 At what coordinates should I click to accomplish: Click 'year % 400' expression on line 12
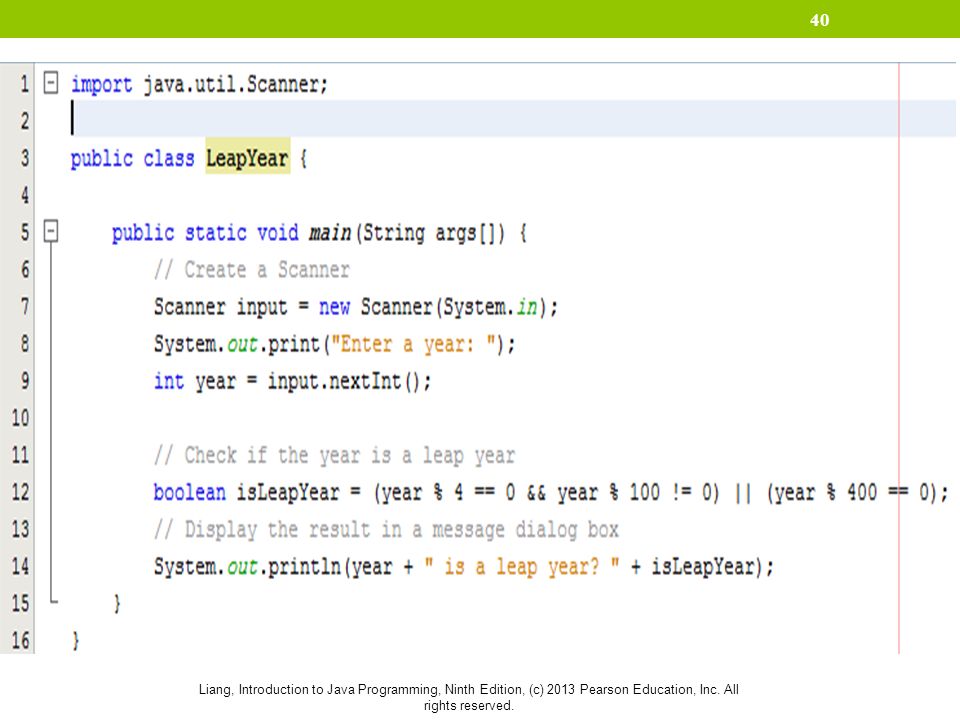(827, 493)
